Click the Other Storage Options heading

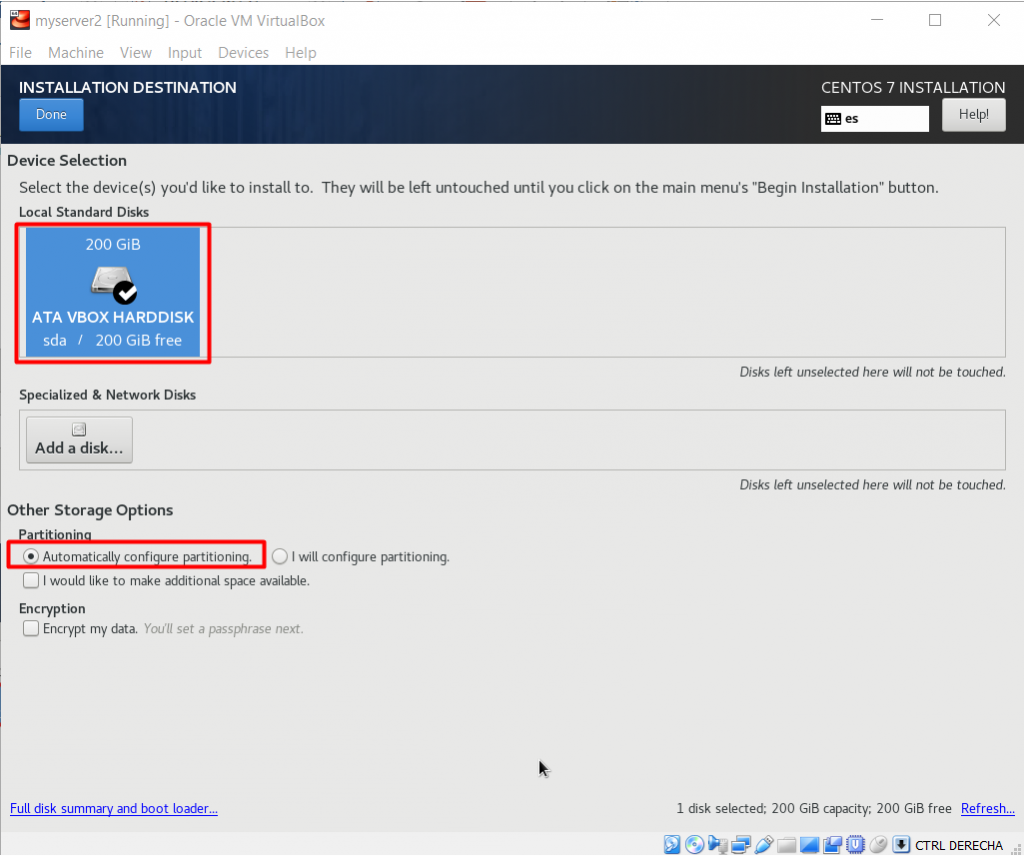coord(90,510)
